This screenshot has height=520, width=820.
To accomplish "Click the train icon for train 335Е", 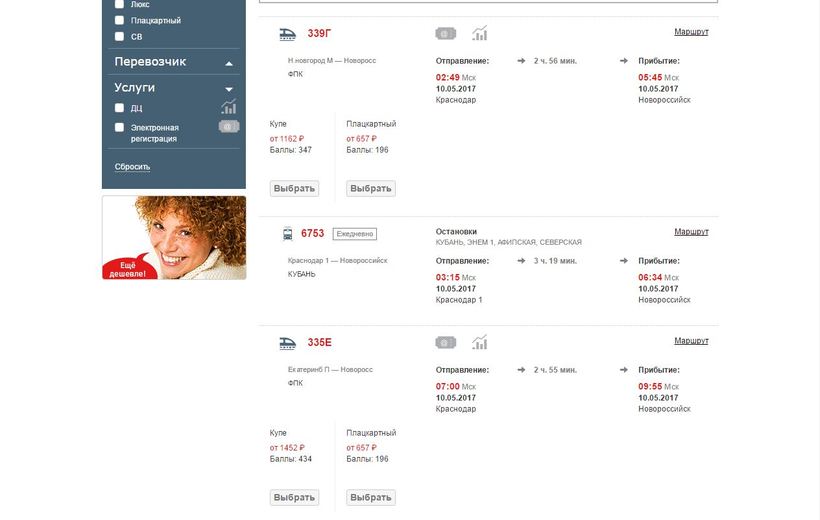I will [287, 343].
